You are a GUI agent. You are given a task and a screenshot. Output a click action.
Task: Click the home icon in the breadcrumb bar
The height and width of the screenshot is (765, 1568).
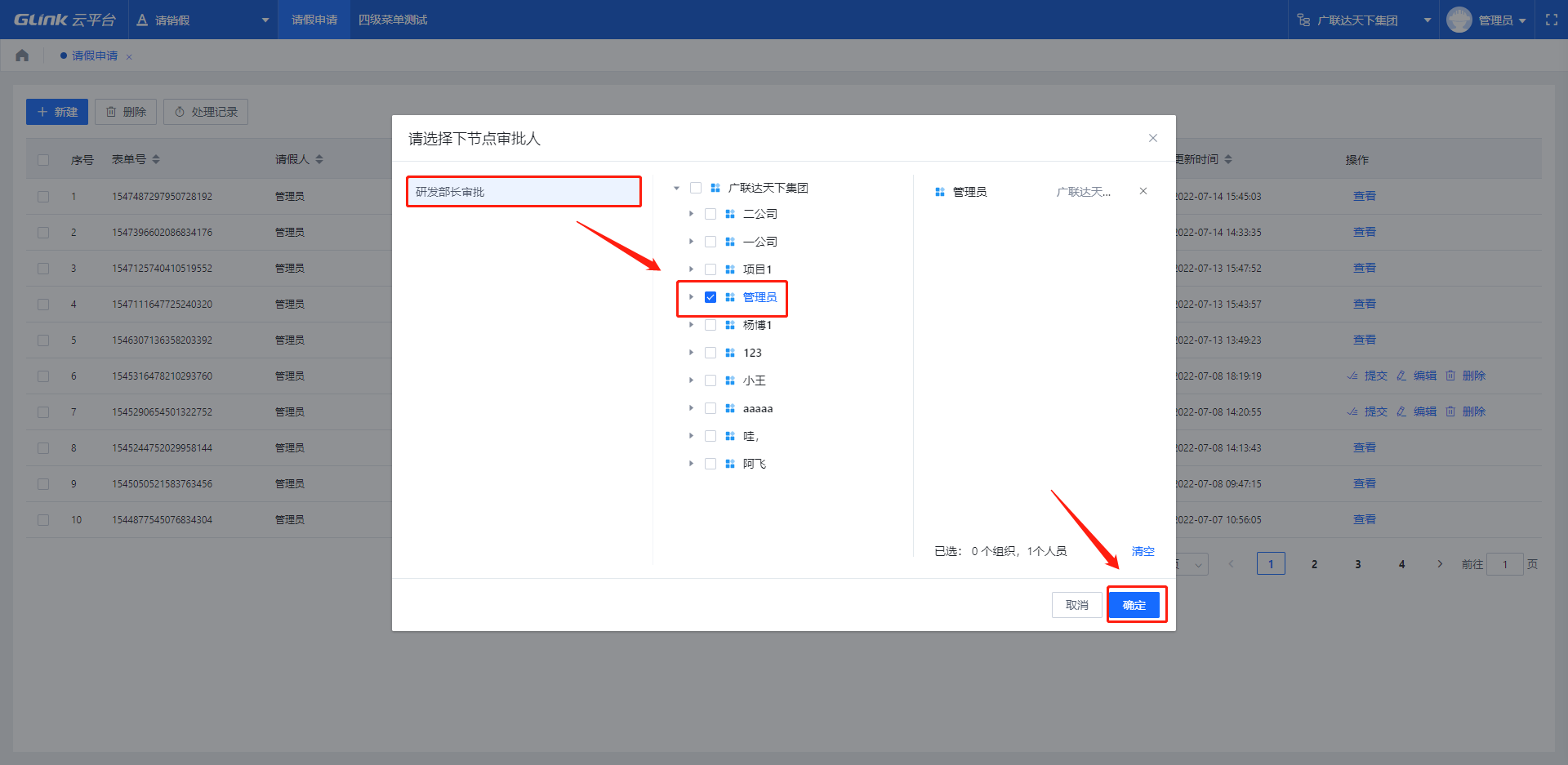click(x=22, y=56)
